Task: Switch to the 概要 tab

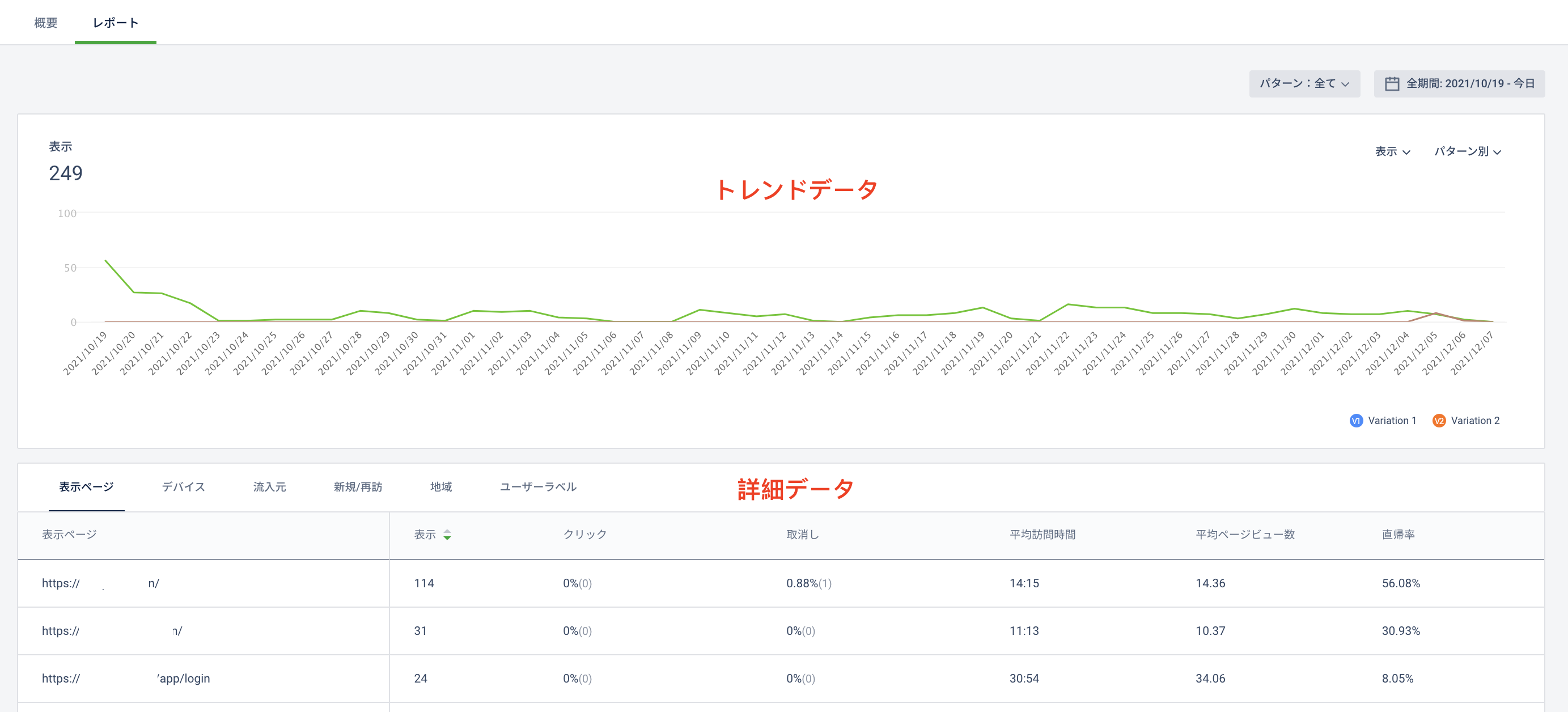Action: point(46,23)
